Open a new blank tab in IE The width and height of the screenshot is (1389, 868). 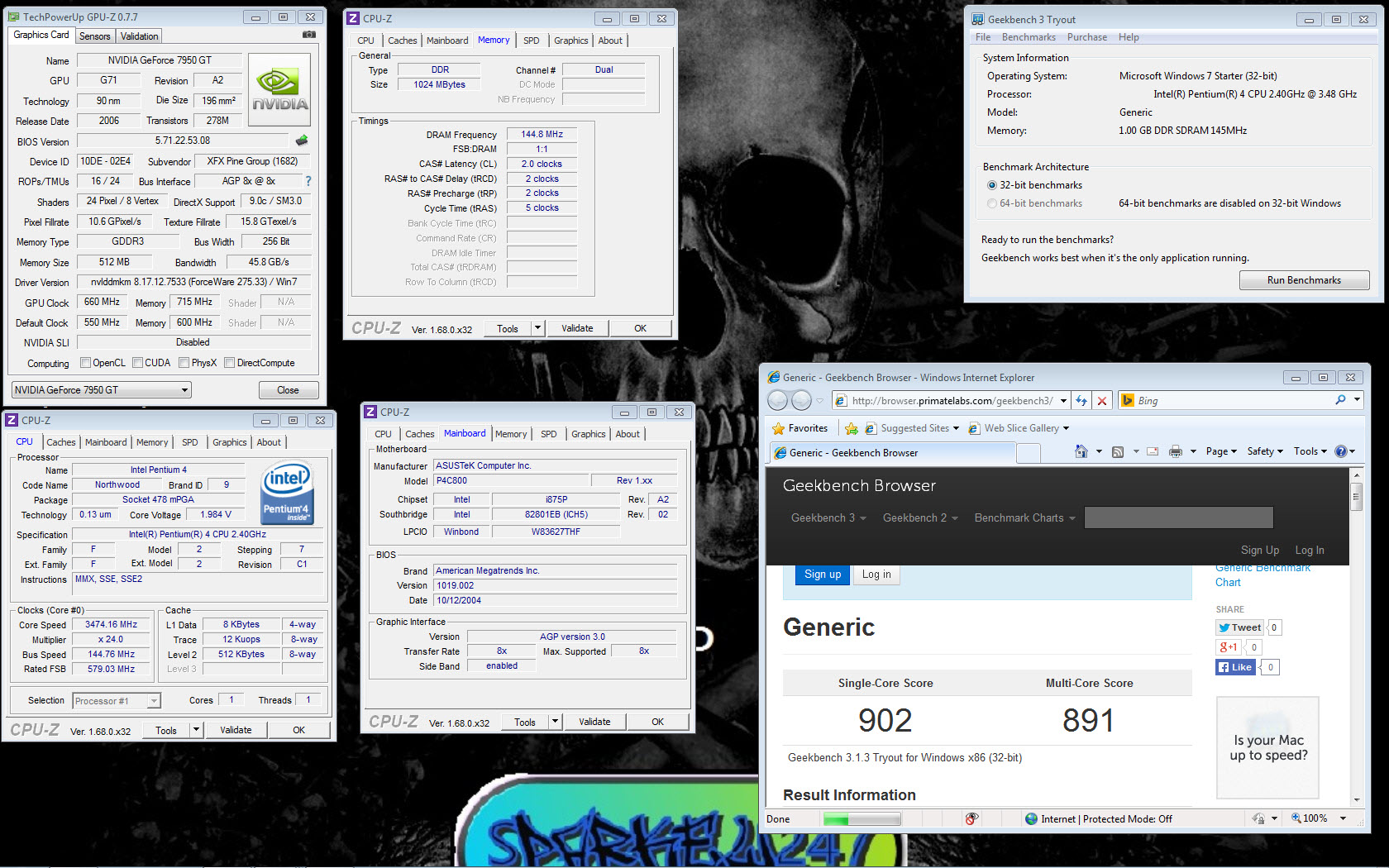point(1028,452)
